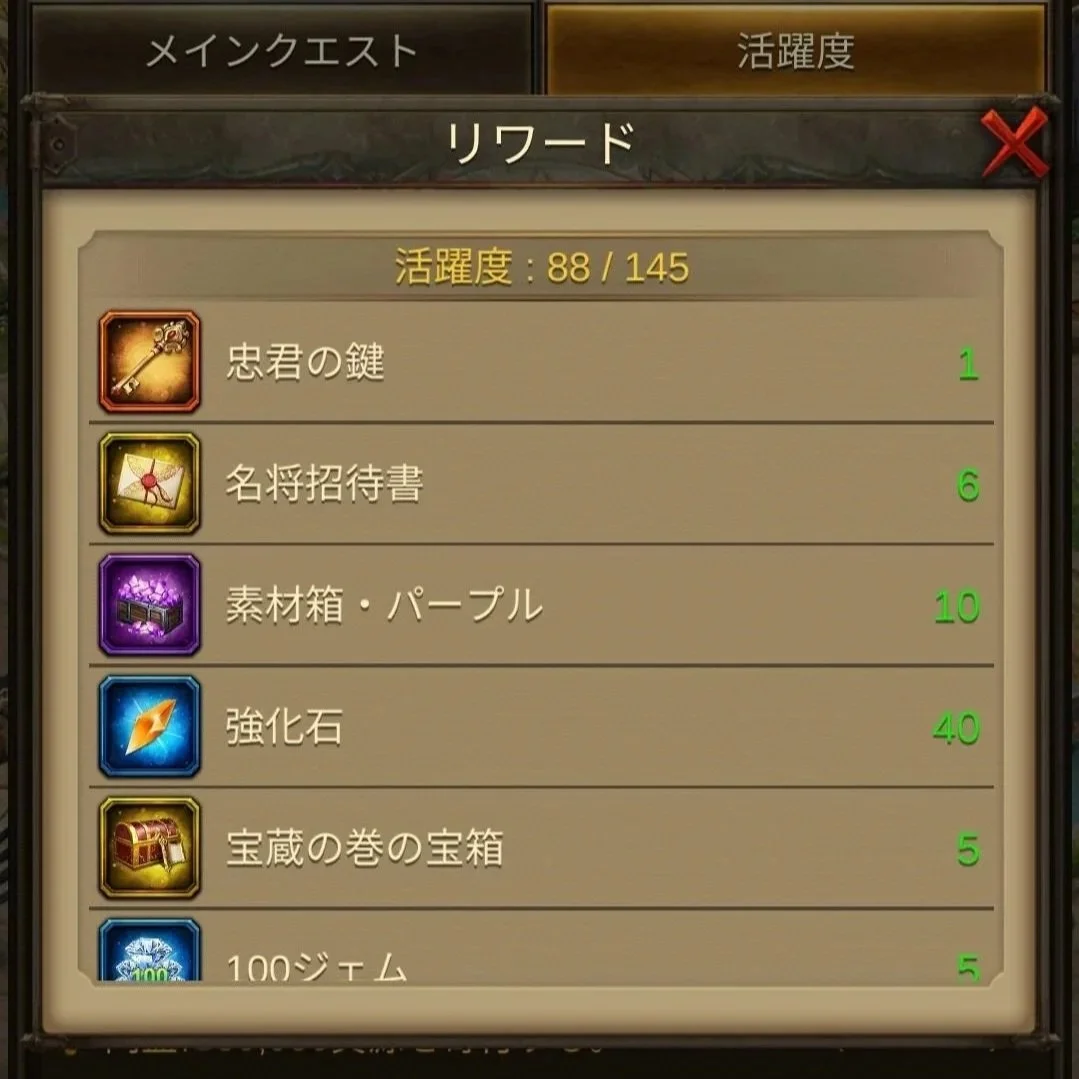This screenshot has width=1079, height=1079.
Task: Tap the 忠君の鍵 golden key icon
Action: (149, 362)
